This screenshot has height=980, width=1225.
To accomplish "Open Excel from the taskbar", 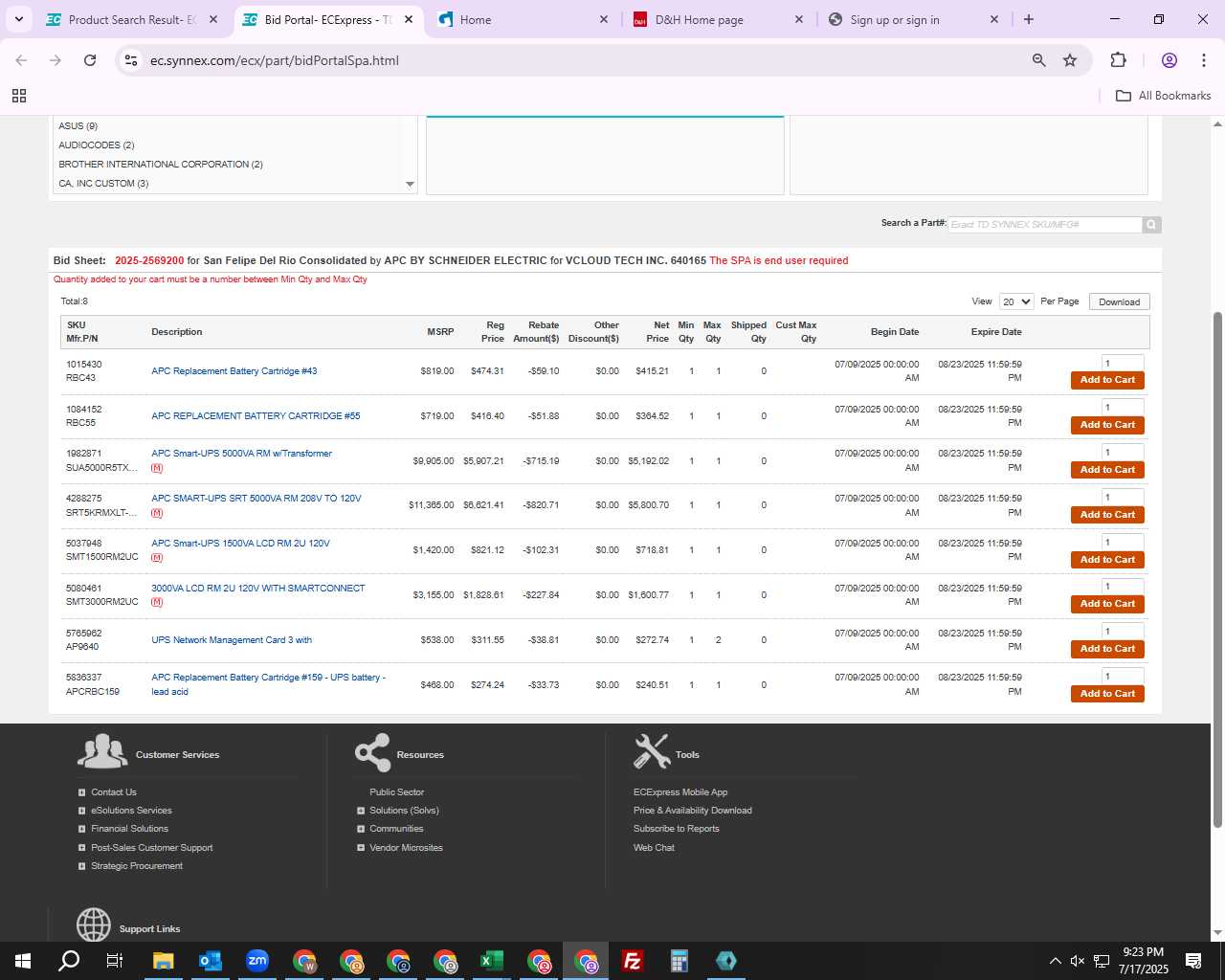I will pyautogui.click(x=491, y=961).
